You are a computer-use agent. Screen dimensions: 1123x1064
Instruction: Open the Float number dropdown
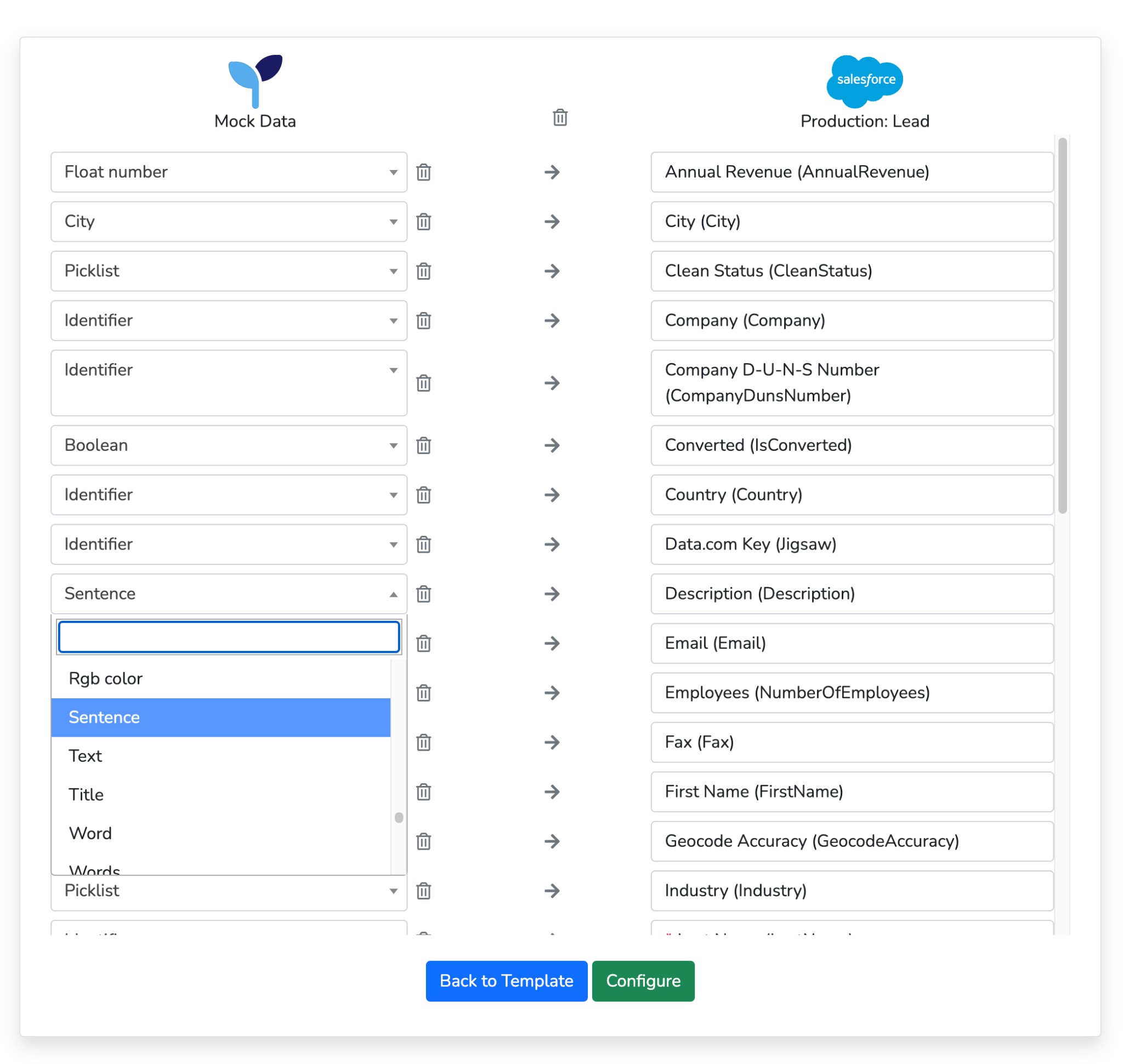[229, 172]
